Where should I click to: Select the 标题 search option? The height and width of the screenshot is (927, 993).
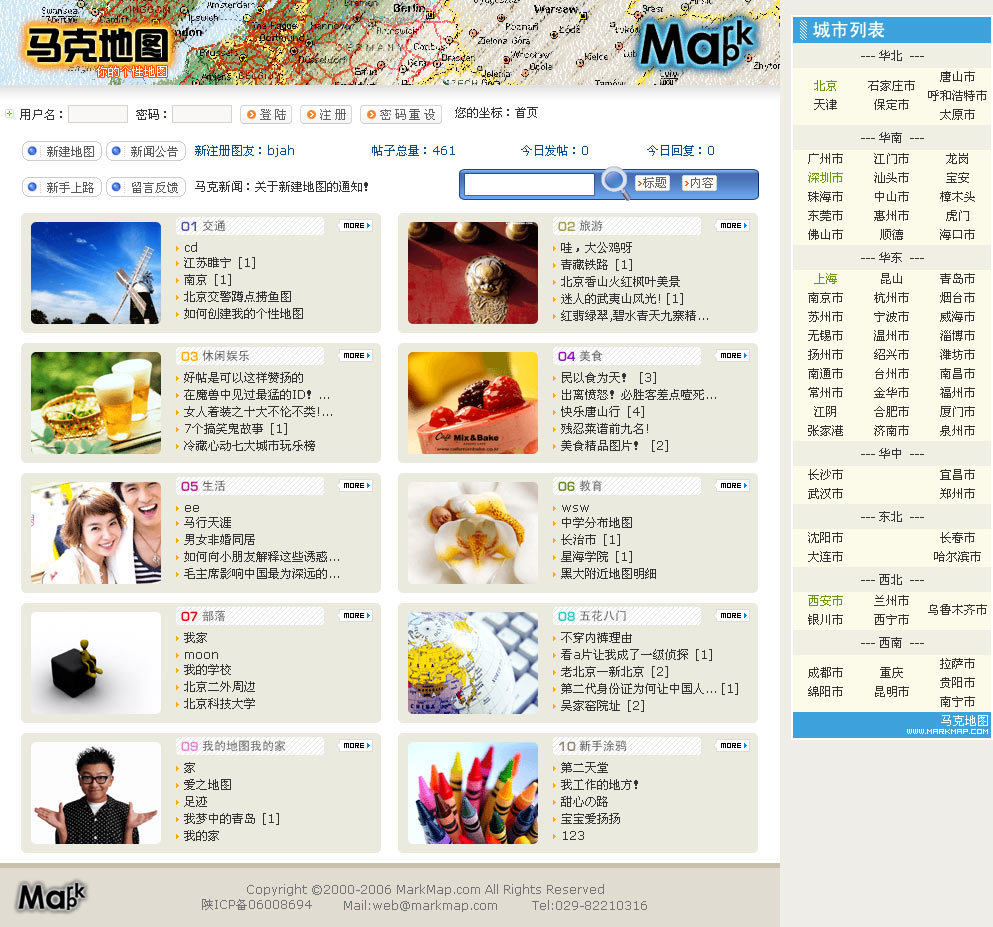652,183
